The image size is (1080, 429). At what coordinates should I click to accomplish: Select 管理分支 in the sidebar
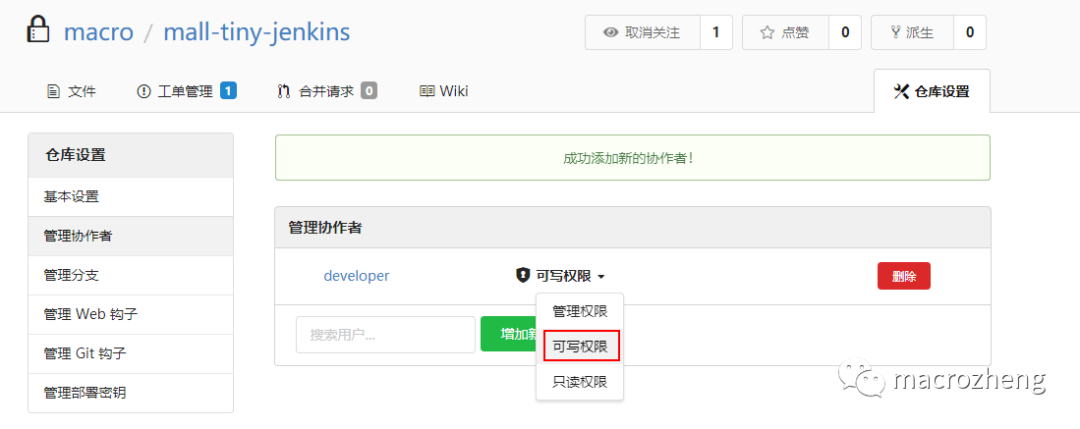[x=131, y=275]
